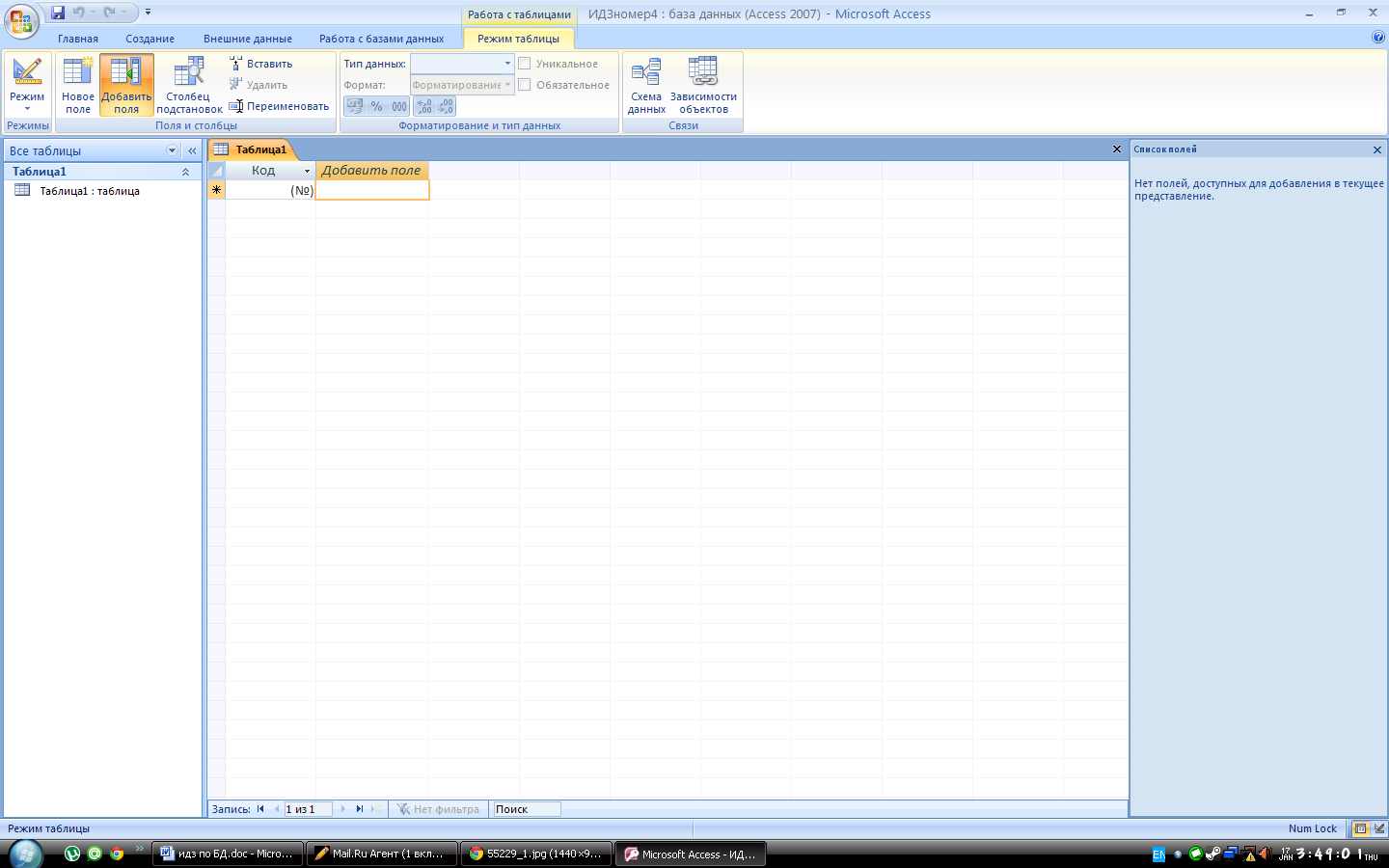Select Таблица1 : таблица in navigation pane
This screenshot has width=1389, height=868.
click(x=90, y=191)
